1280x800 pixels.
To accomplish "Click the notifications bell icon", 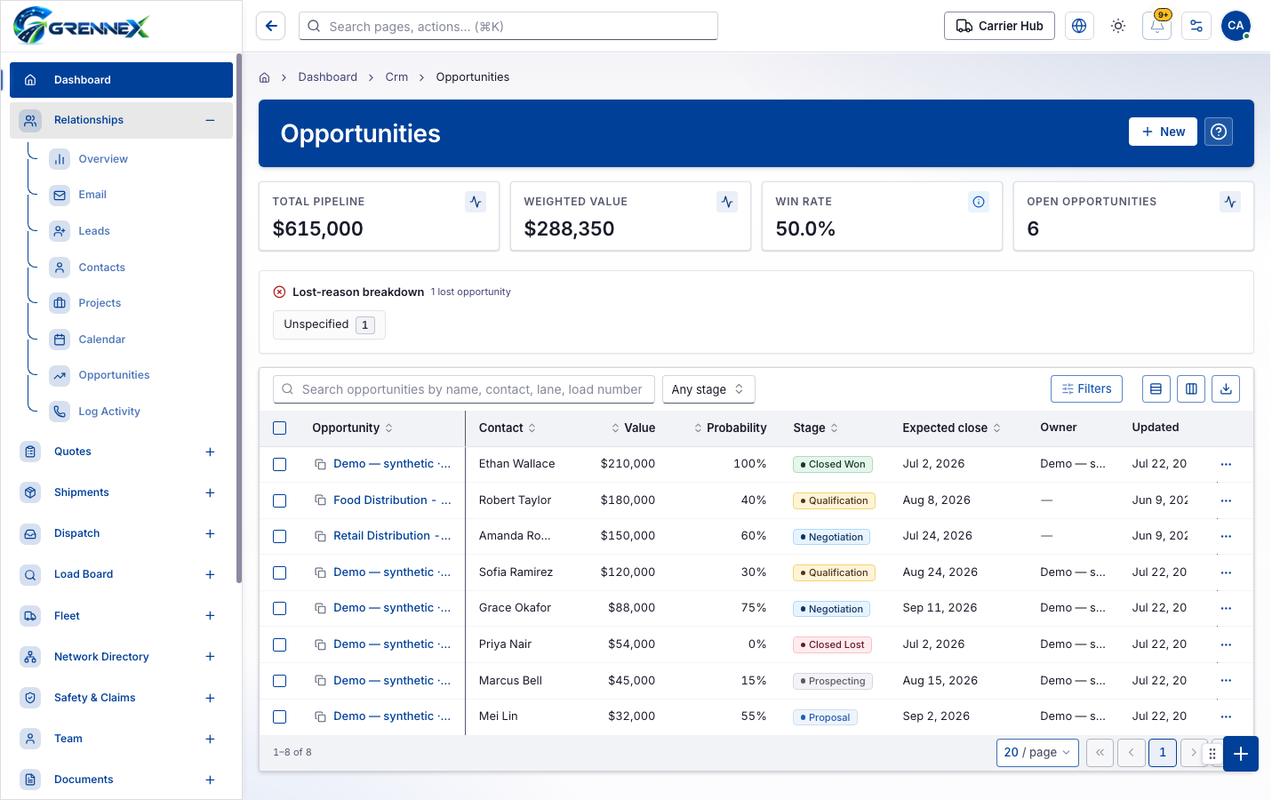I will click(1157, 26).
